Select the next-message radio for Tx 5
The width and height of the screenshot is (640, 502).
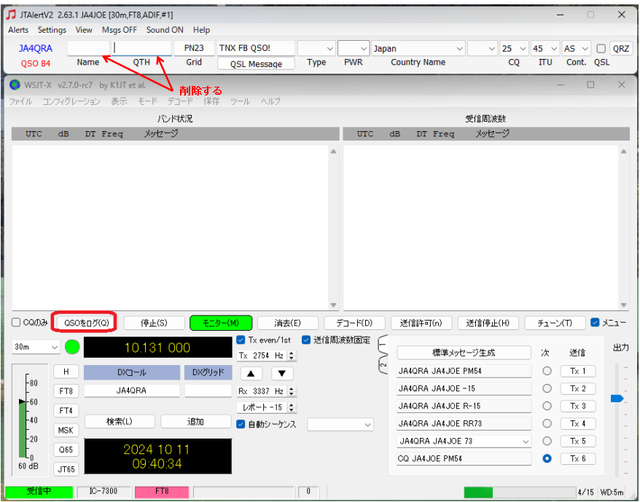click(x=547, y=441)
